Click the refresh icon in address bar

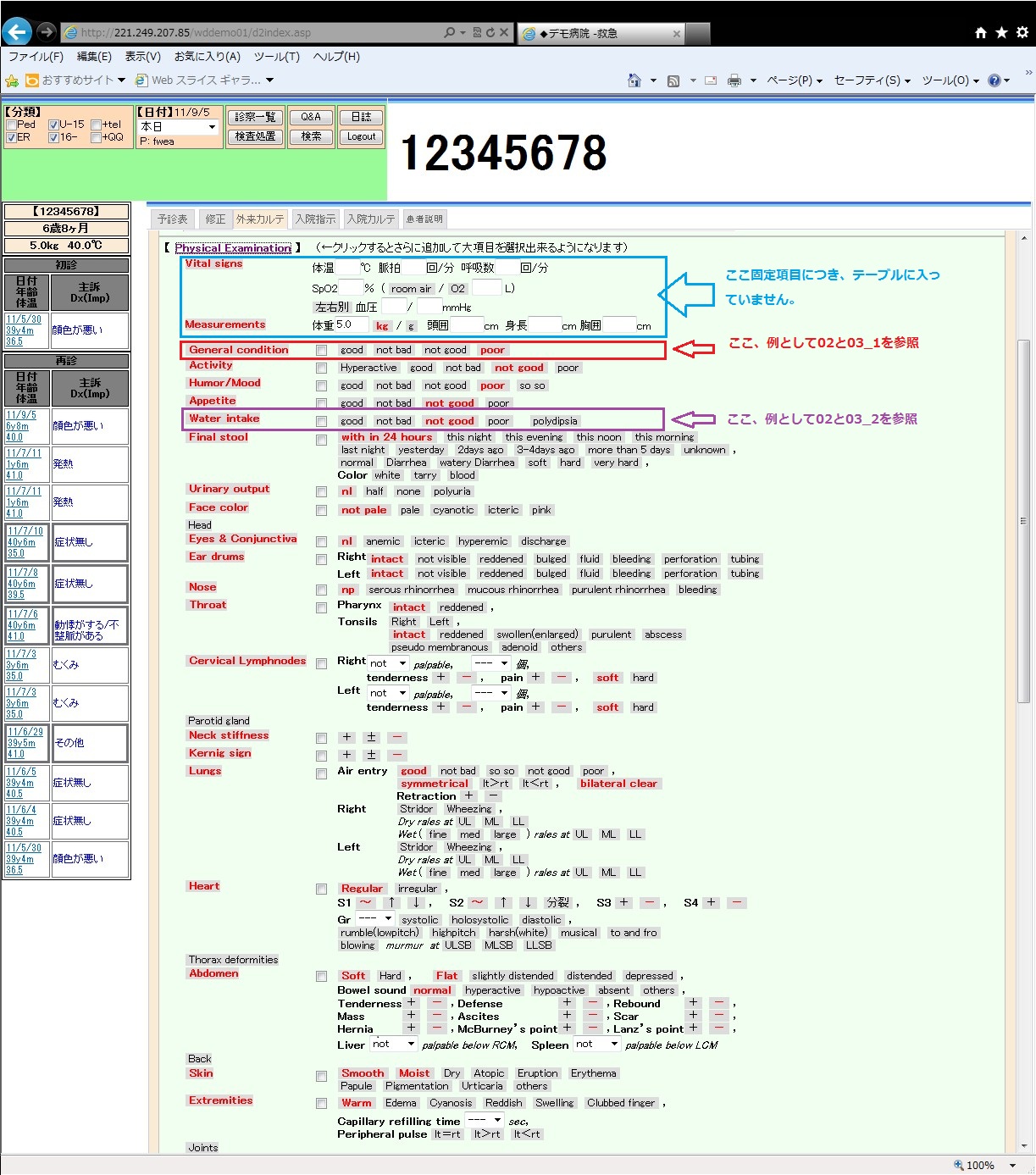click(x=490, y=33)
